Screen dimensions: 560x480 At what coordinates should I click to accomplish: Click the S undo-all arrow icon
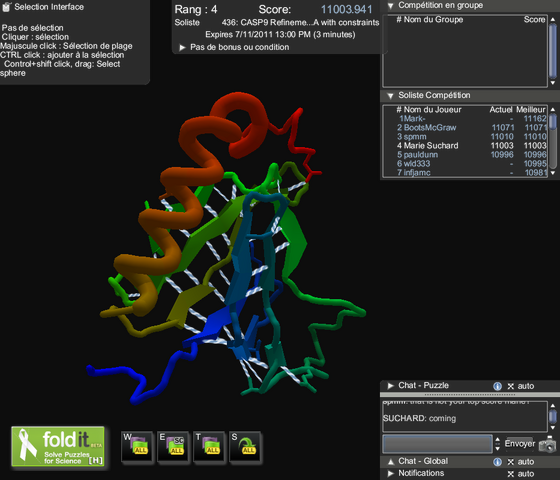tap(245, 447)
